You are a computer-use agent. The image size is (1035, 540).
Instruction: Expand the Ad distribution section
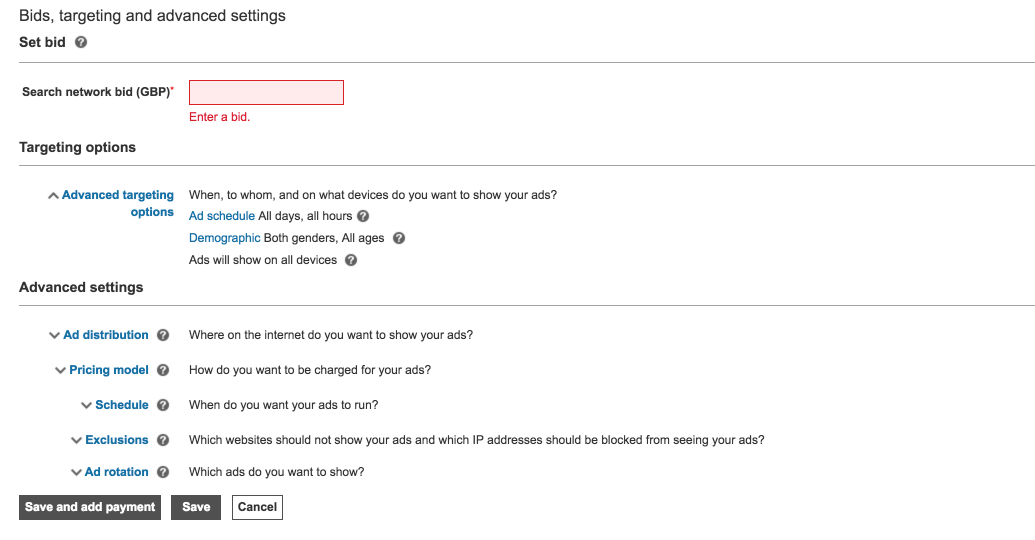(x=105, y=335)
